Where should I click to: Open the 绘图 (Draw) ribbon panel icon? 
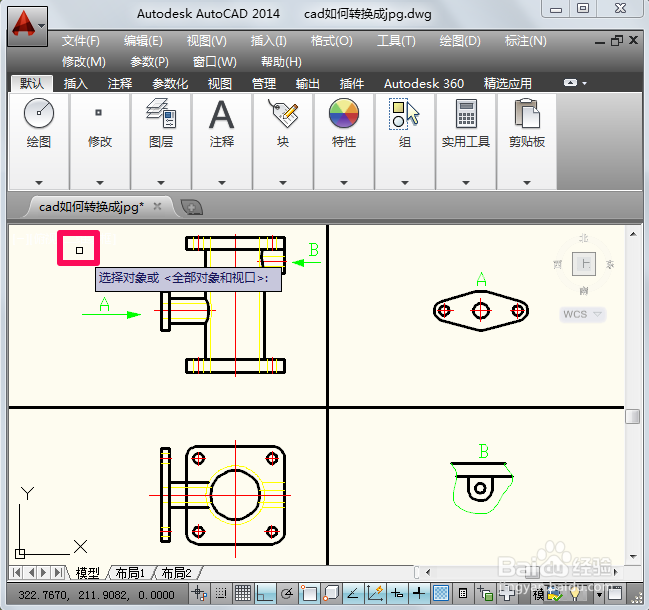coord(38,113)
